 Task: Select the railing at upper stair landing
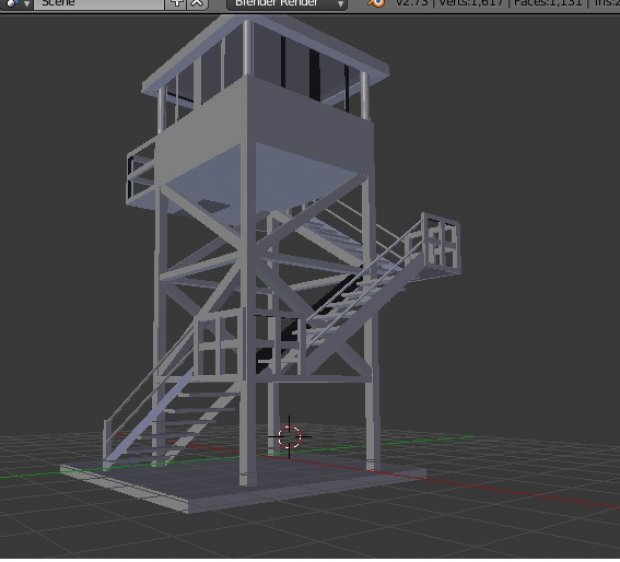[x=440, y=243]
